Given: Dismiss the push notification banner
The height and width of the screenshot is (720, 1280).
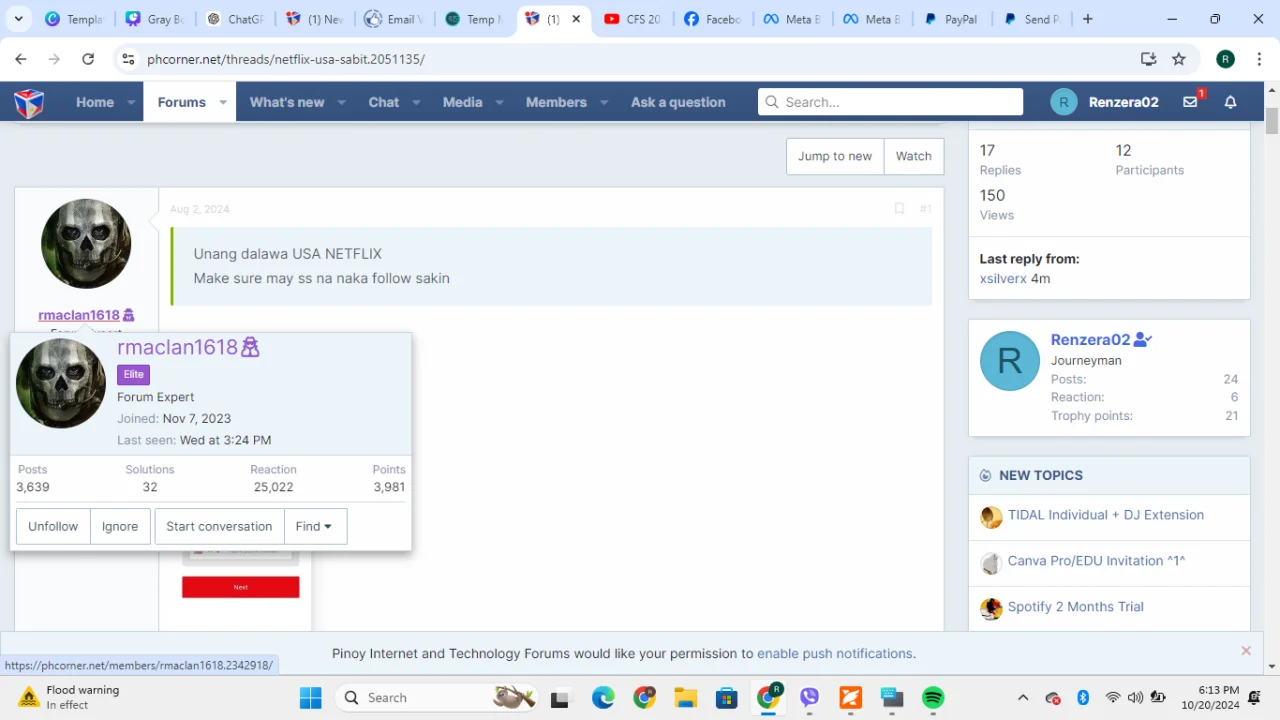Looking at the screenshot, I should pos(1246,651).
